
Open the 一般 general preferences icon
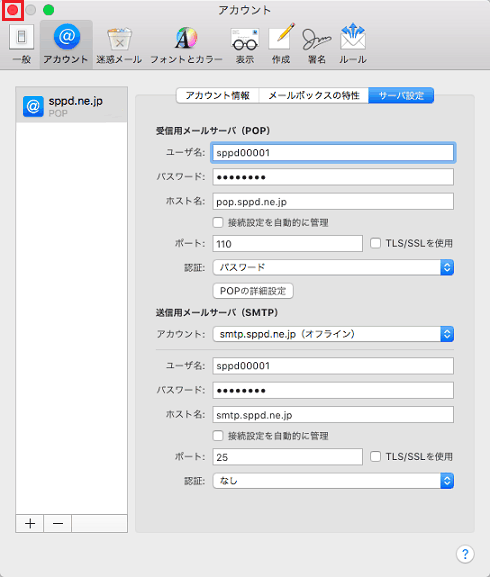pos(21,44)
